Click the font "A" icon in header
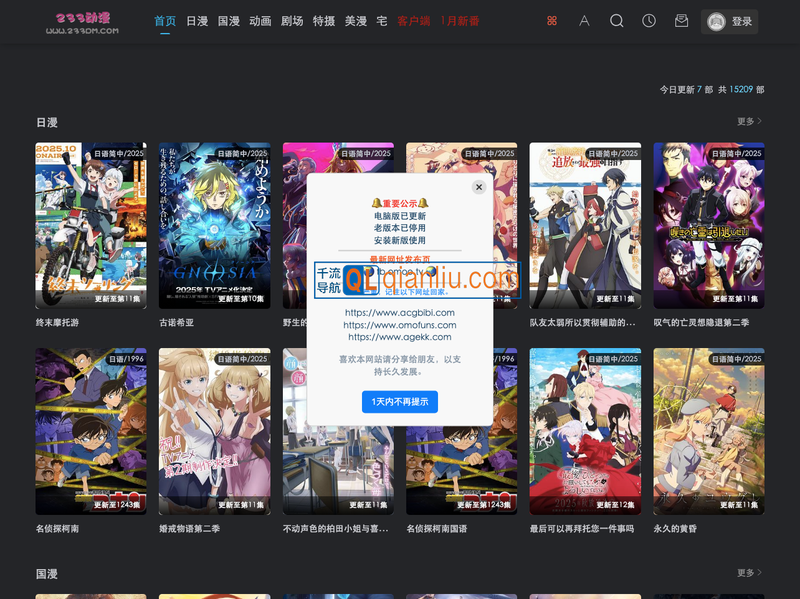Image resolution: width=800 pixels, height=599 pixels. (x=584, y=21)
